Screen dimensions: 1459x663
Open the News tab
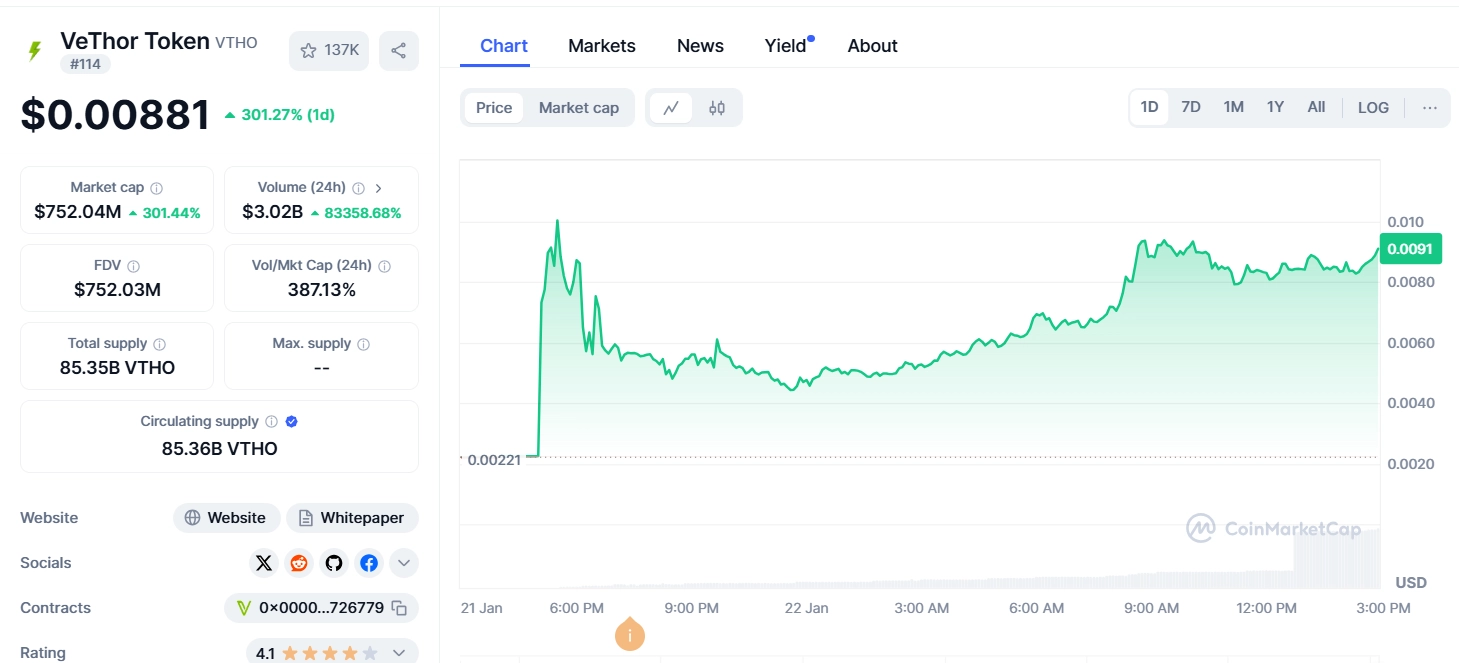tap(699, 45)
